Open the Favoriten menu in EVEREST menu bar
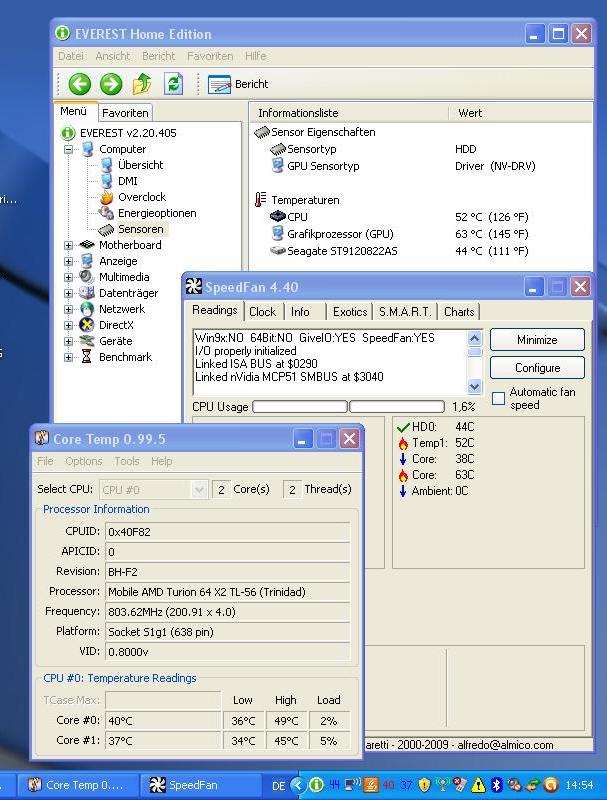607x800 pixels. (x=210, y=56)
